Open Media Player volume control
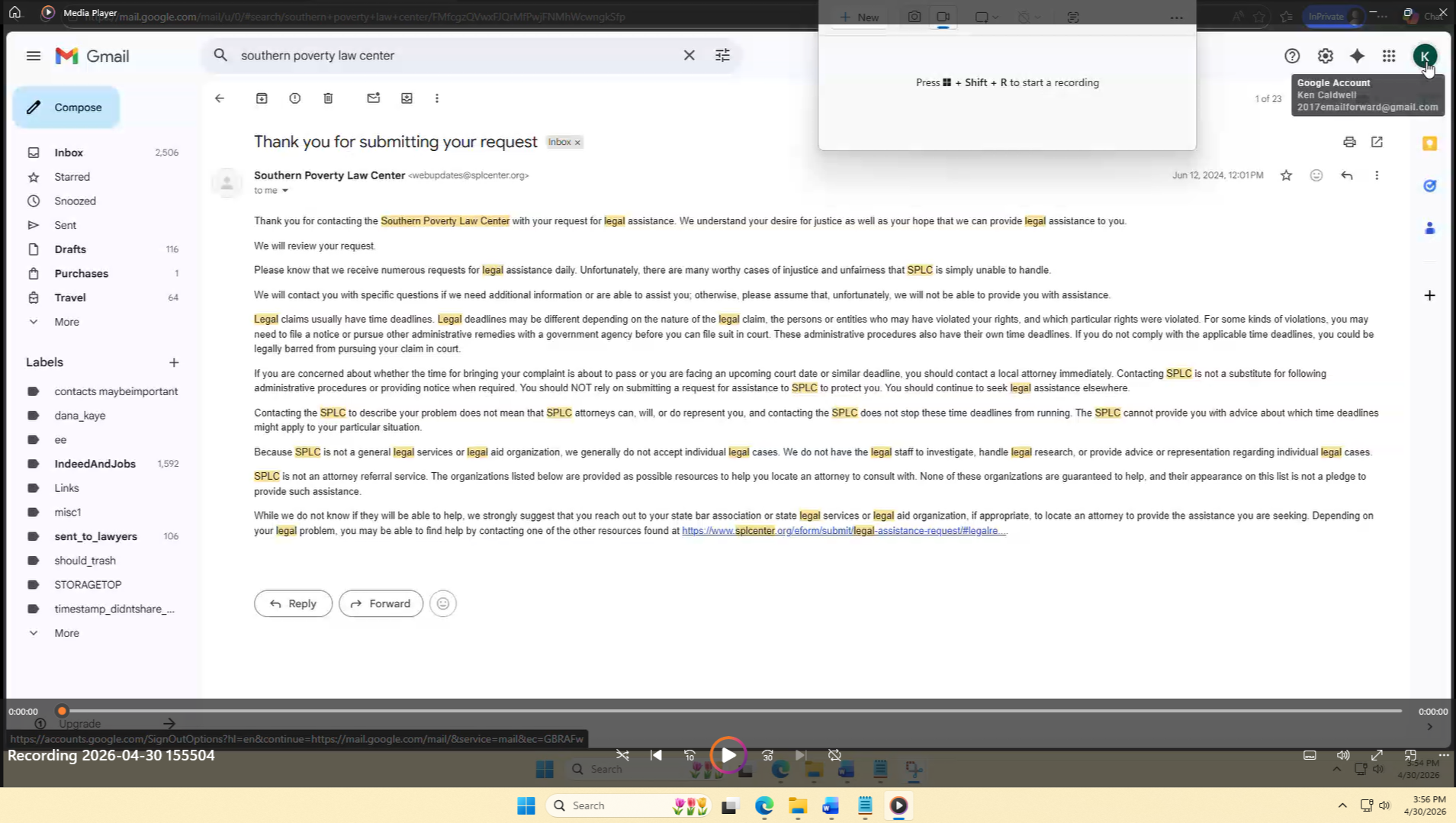 (1343, 755)
